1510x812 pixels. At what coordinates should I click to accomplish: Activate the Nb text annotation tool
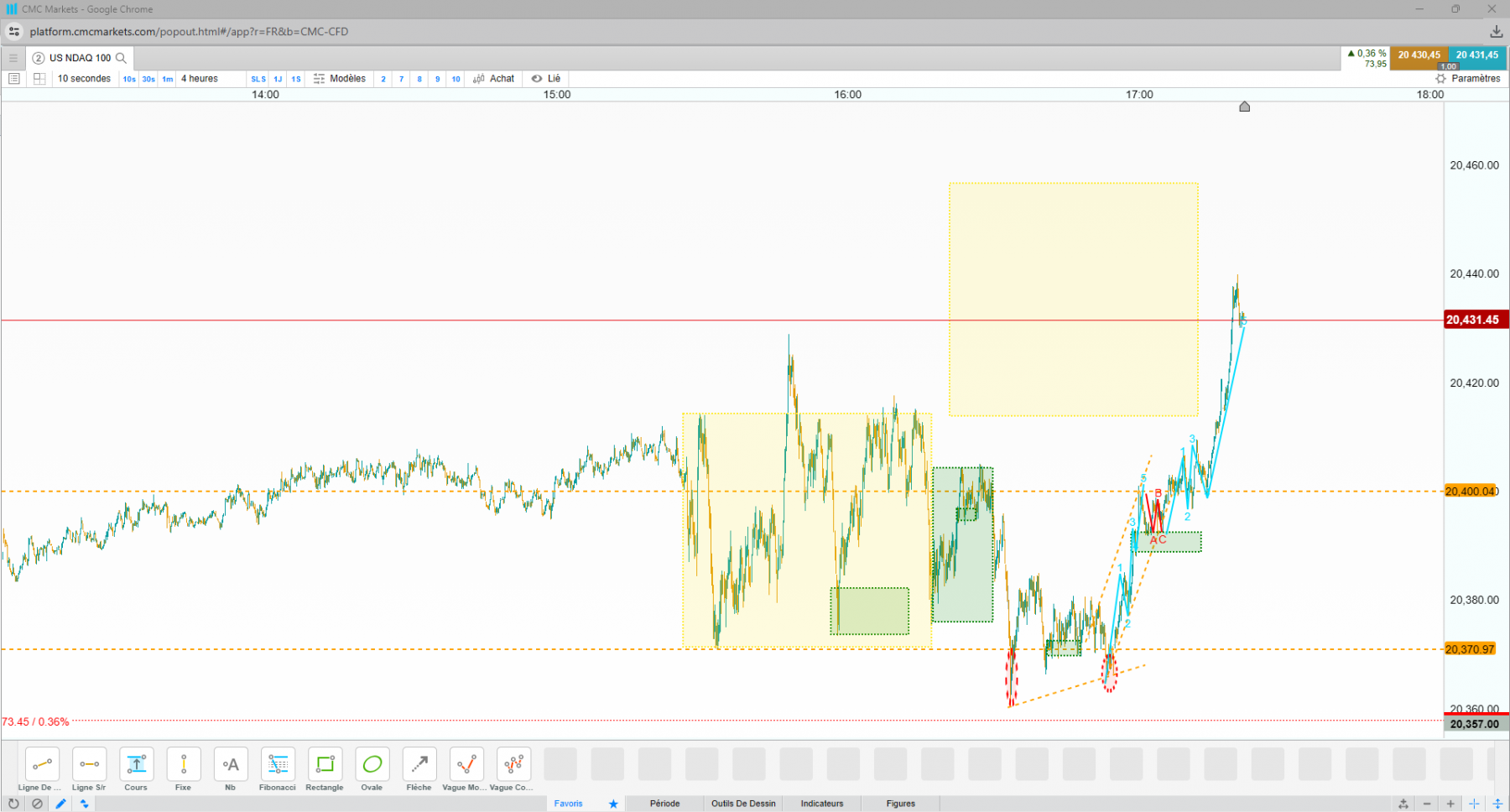(231, 769)
